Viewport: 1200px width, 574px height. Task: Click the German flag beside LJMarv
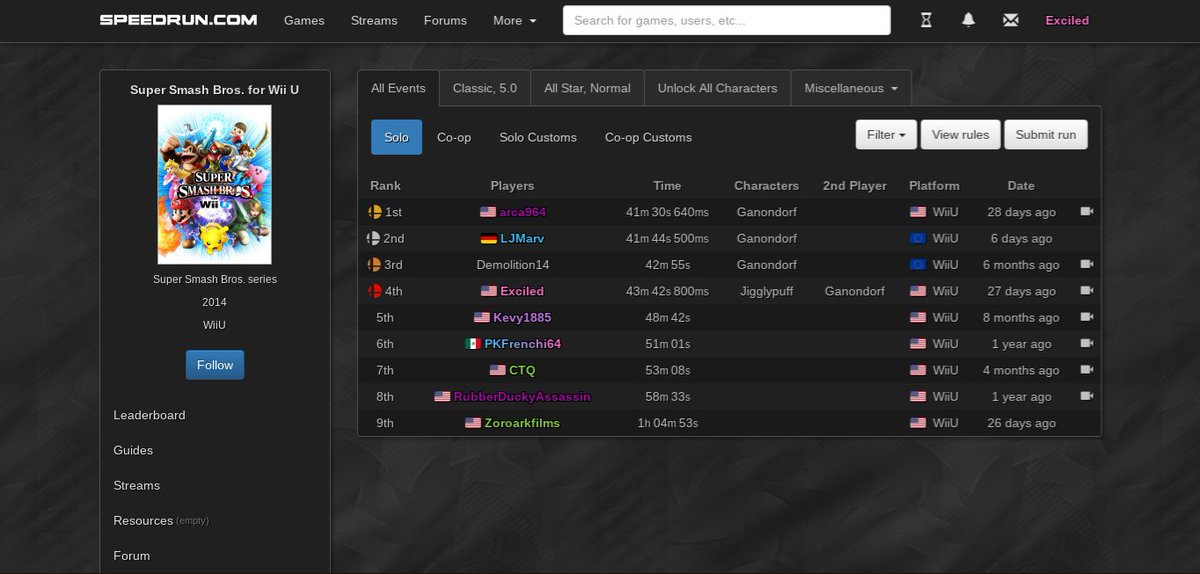489,239
